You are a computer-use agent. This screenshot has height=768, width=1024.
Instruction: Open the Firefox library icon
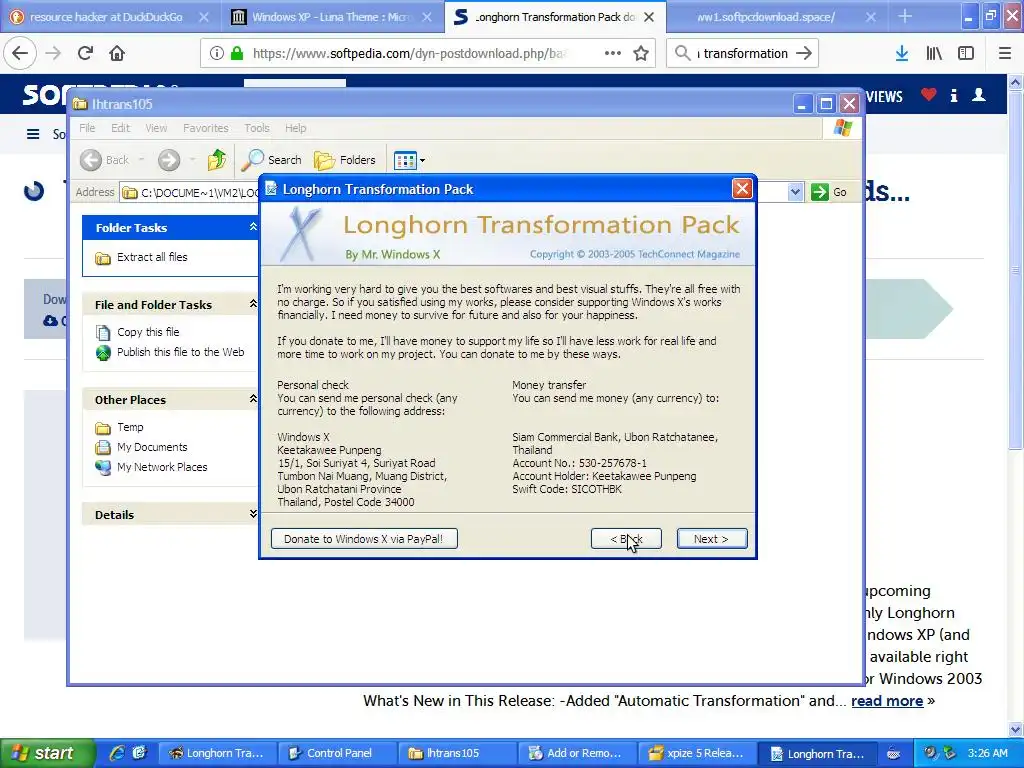pyautogui.click(x=934, y=53)
